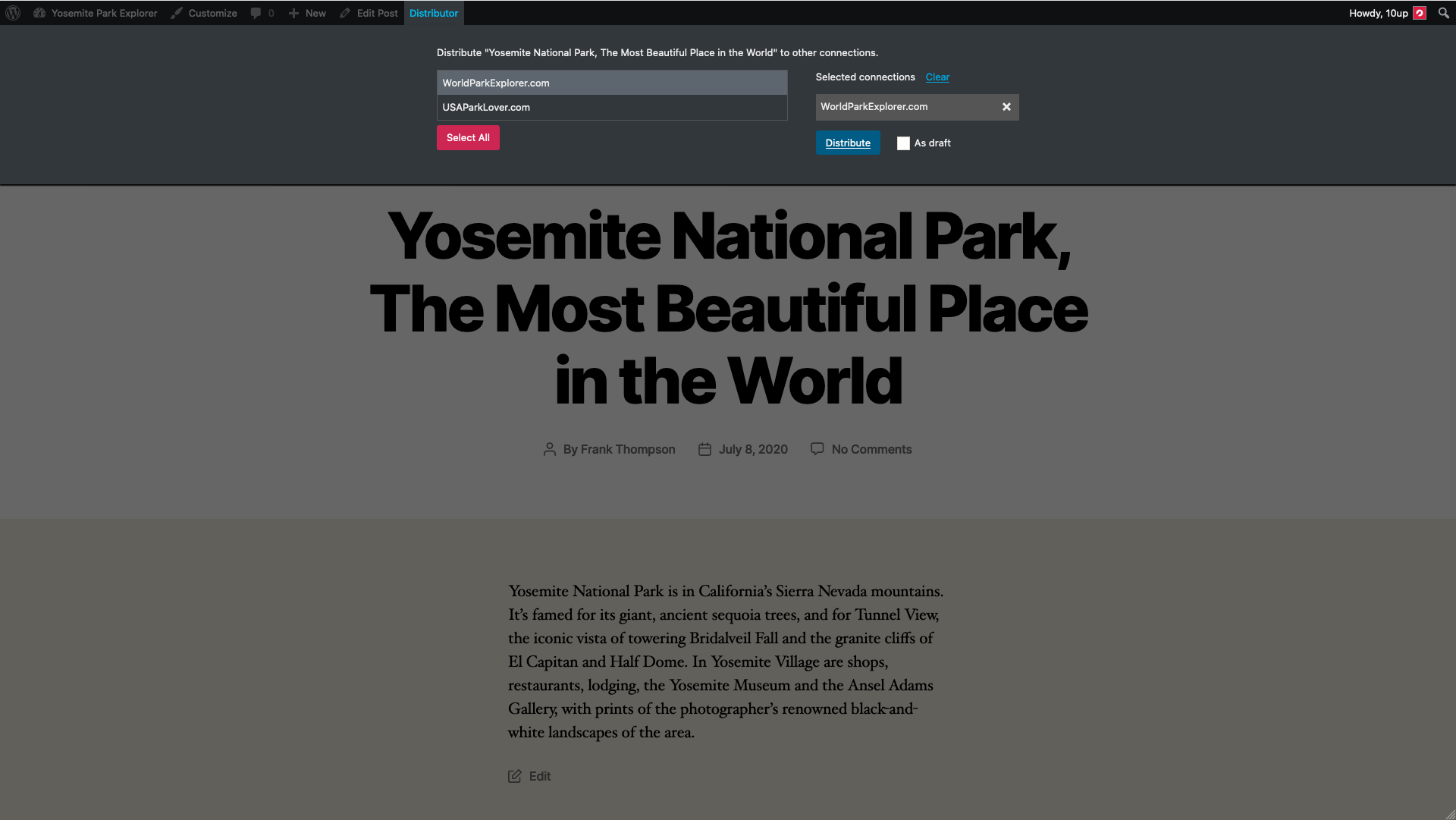
Task: Toggle the Distributor admin bar tab
Action: click(x=434, y=13)
